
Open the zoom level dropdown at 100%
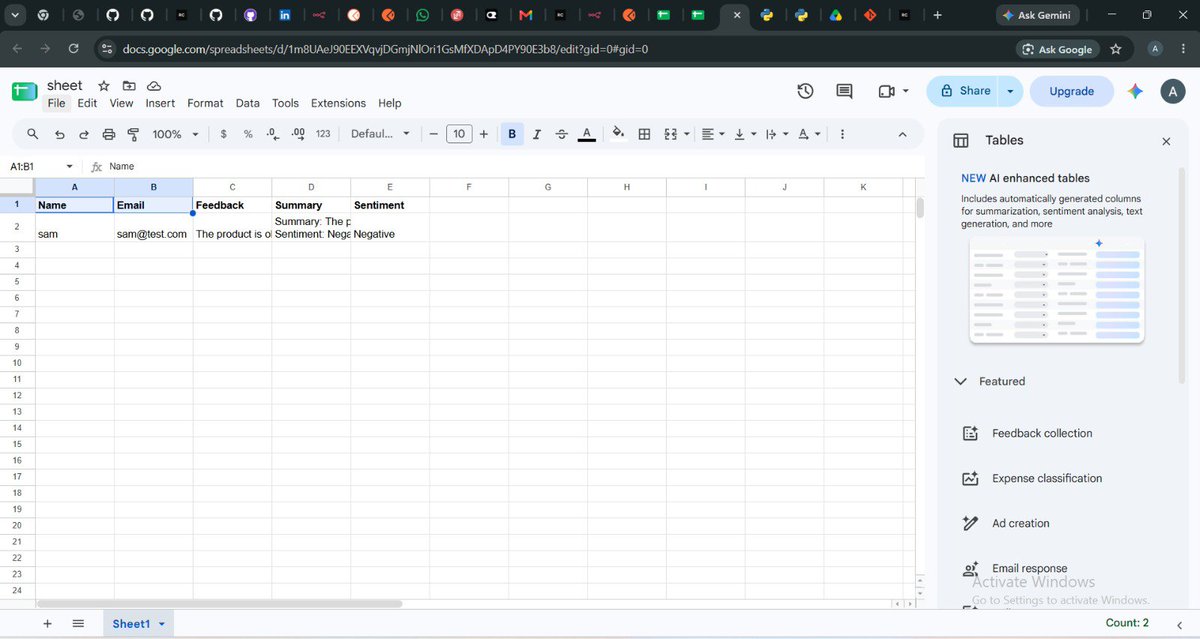point(175,134)
